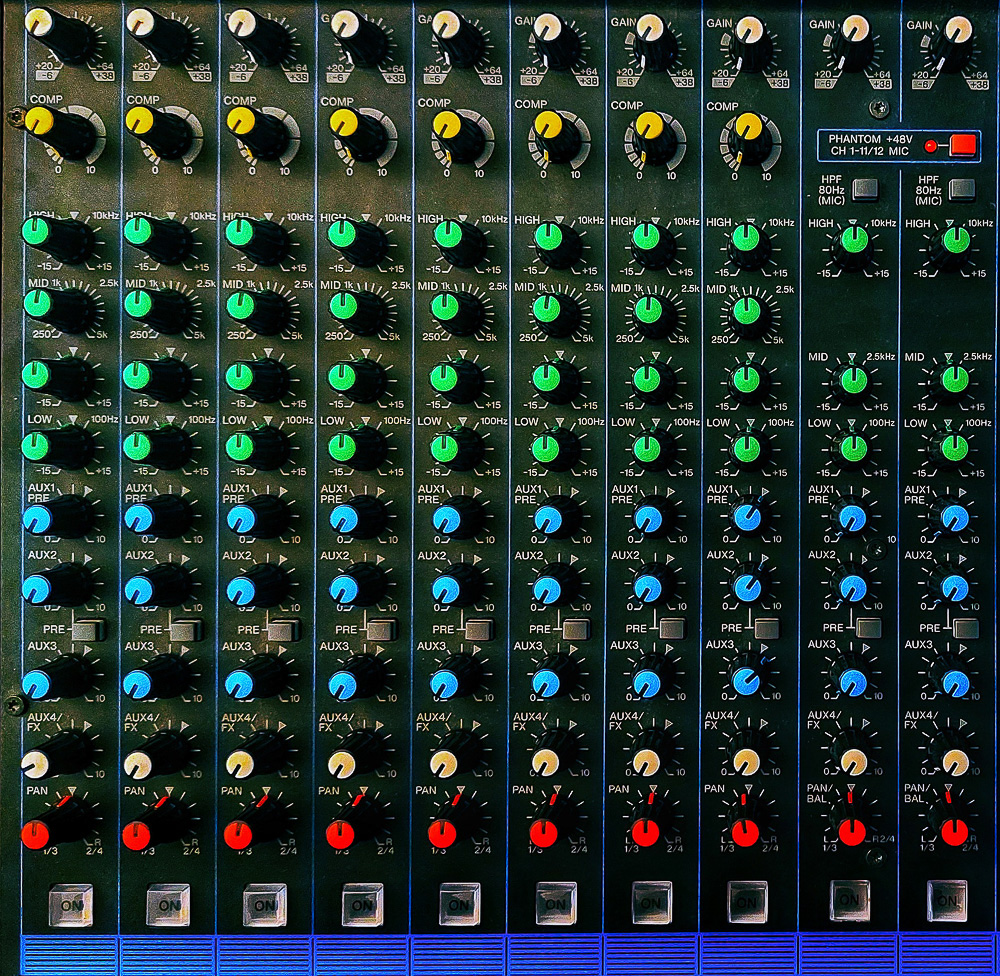Click the white GAIN knob on the fifth channel
This screenshot has height=976, width=1000.
click(446, 26)
